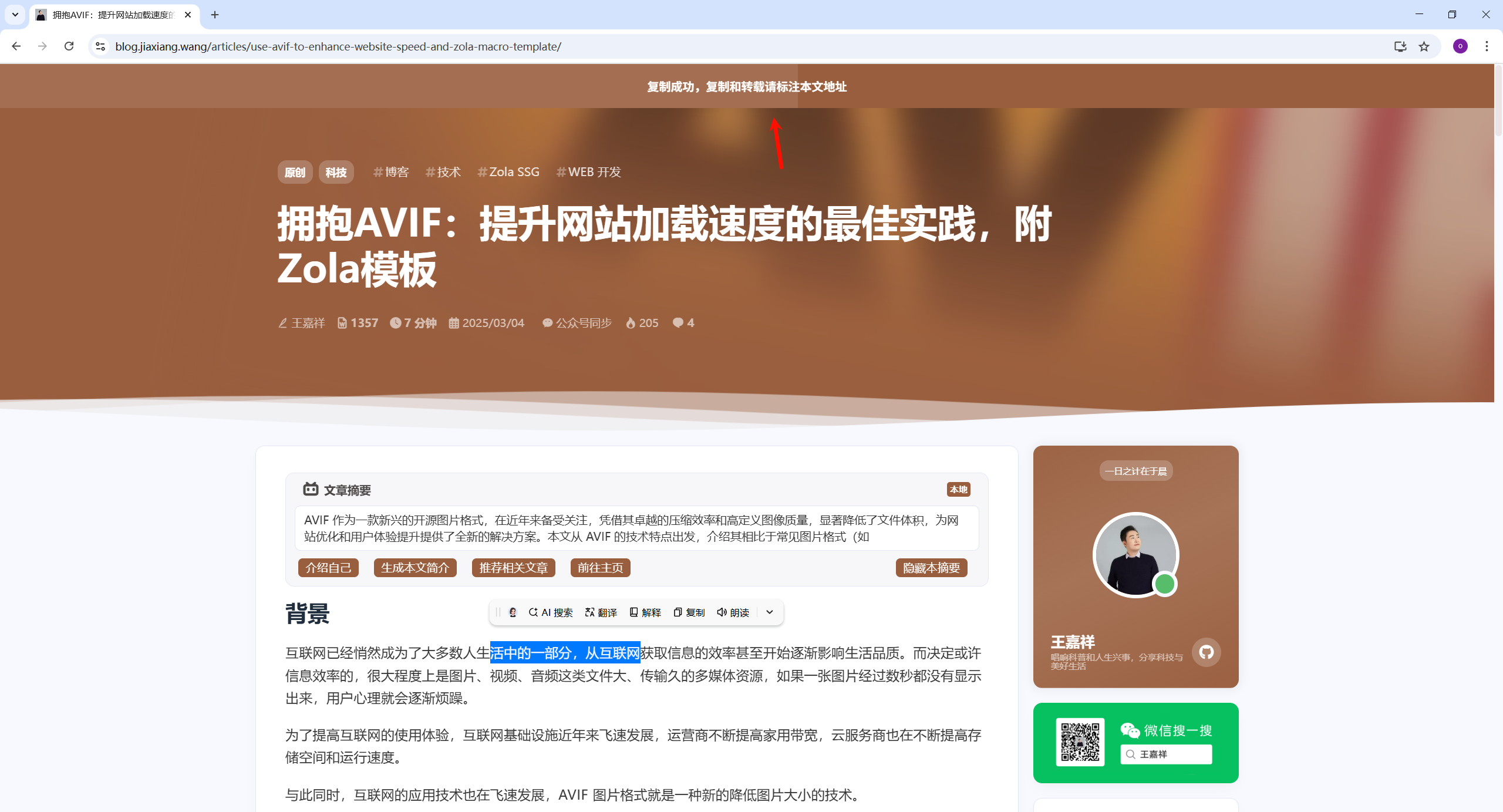
Task: Bookmark this page with the star icon
Action: [1424, 46]
